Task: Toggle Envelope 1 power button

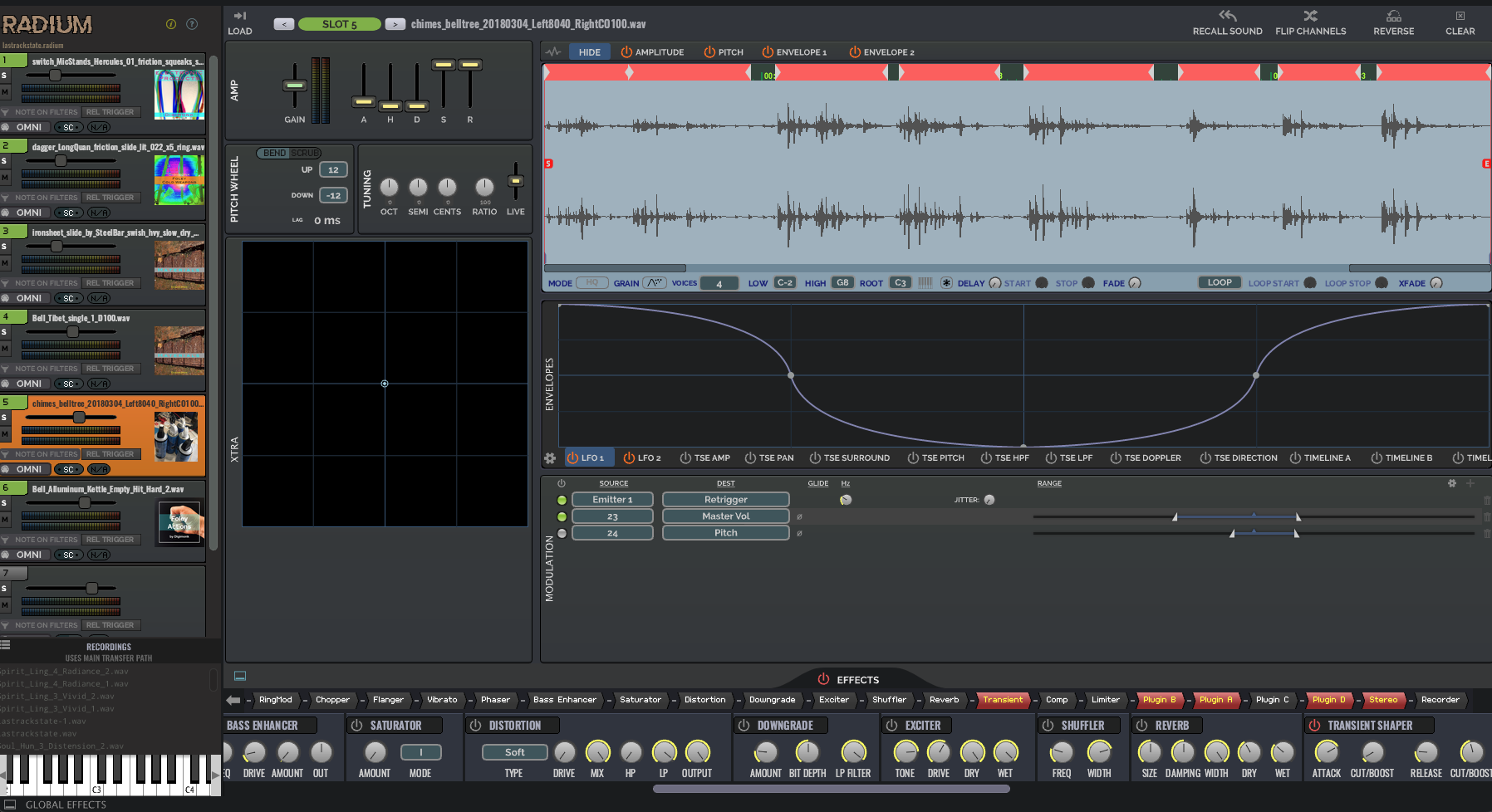Action: pos(768,52)
